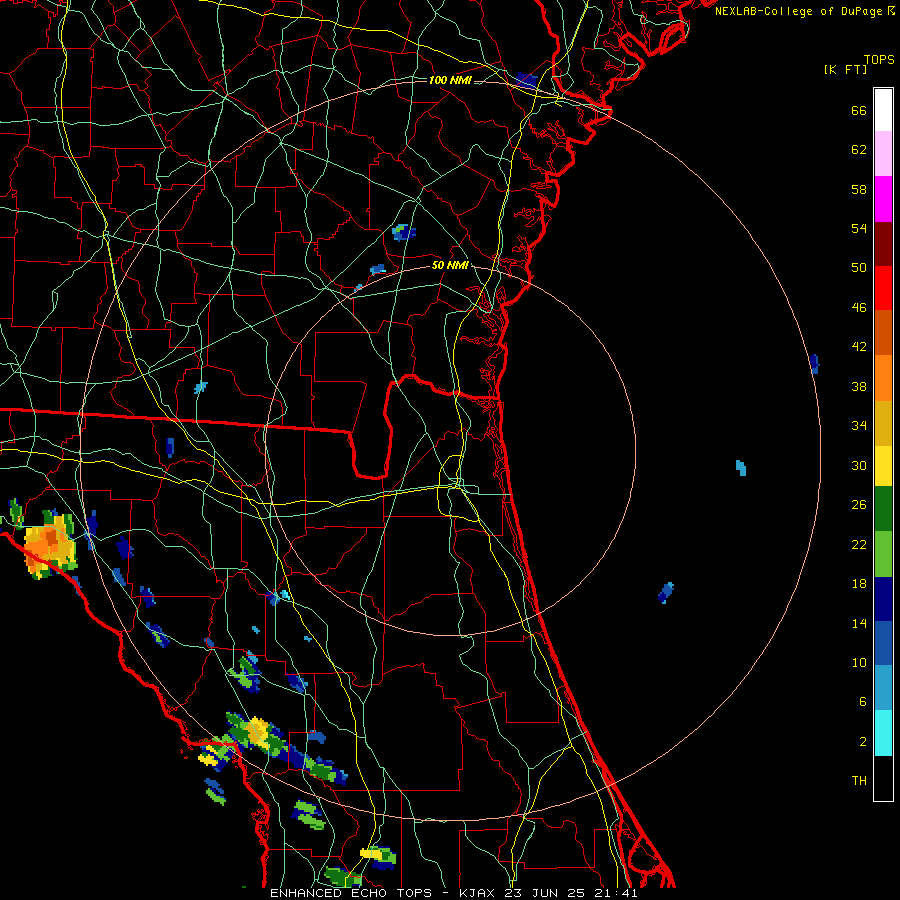This screenshot has width=900, height=900.
Task: Click the NEXLAB-College of DuPage label
Action: 804,11
